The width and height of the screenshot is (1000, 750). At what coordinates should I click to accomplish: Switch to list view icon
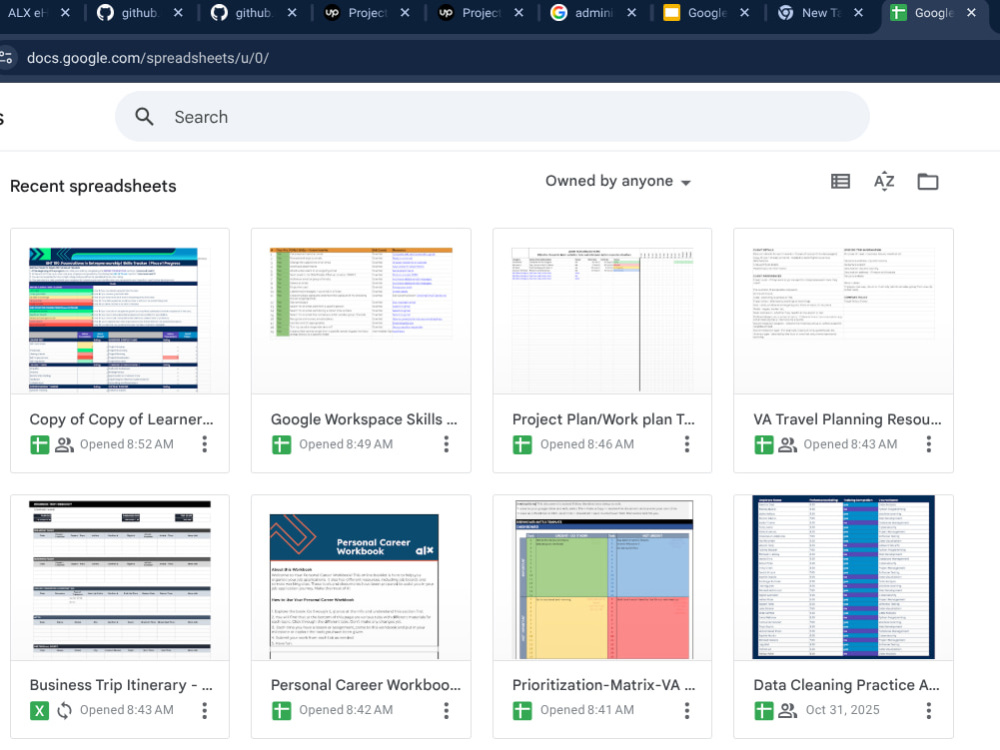point(840,182)
